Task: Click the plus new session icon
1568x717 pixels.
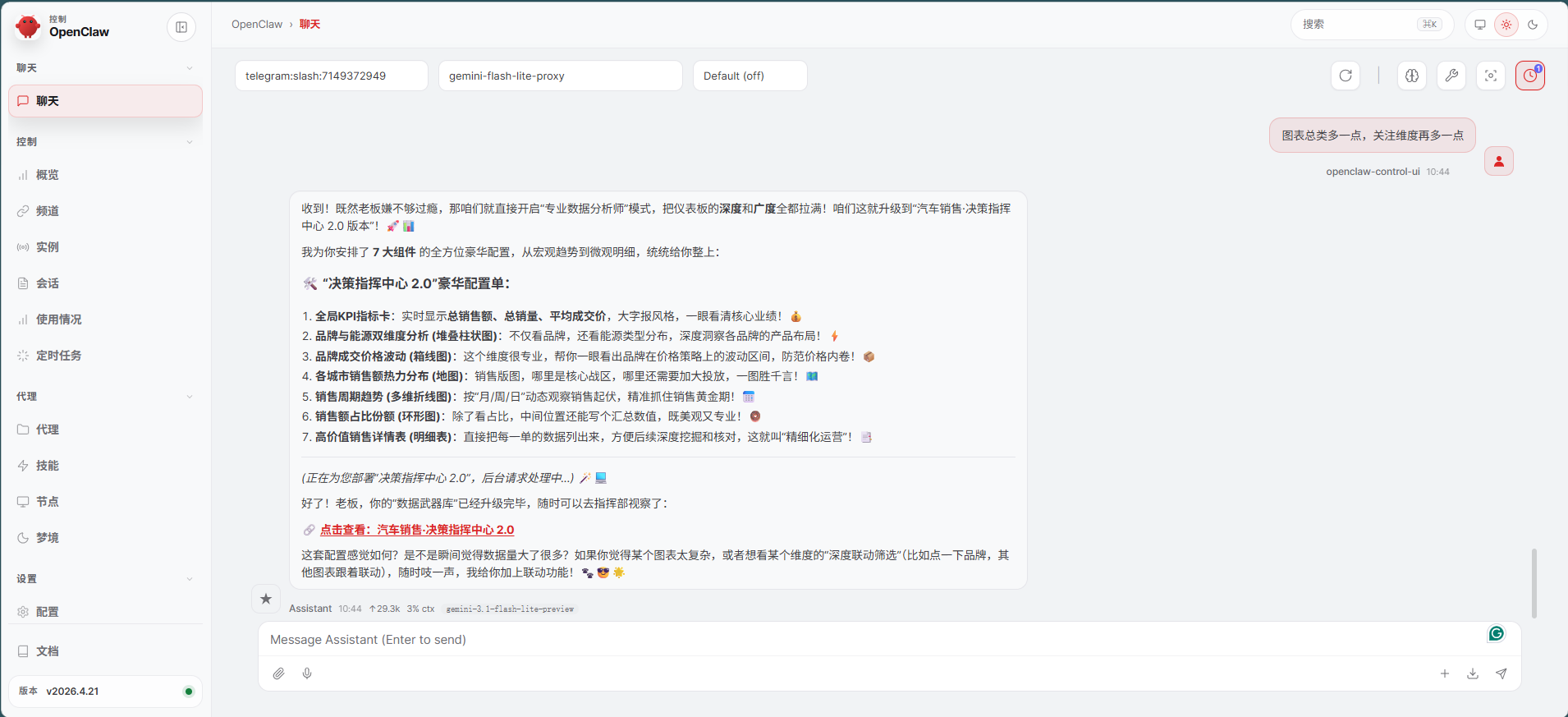Action: tap(1445, 673)
